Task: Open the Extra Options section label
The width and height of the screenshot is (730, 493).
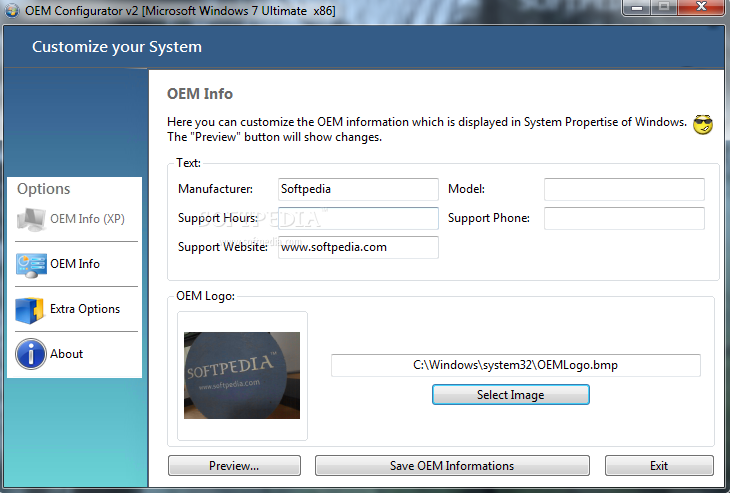Action: 85,309
